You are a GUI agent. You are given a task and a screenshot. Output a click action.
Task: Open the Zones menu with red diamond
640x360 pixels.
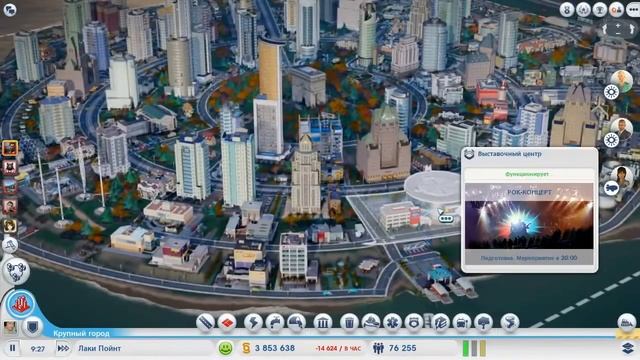227,322
